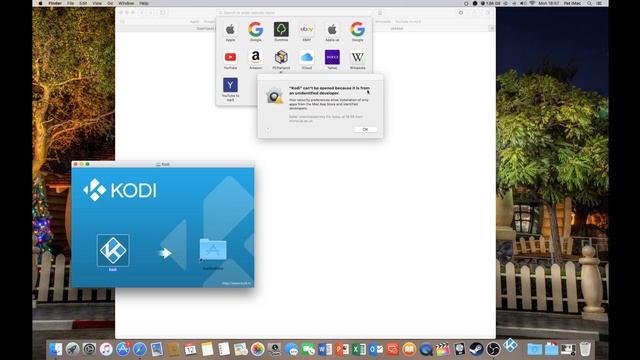Open the iCloud favorite in Safari
The width and height of the screenshot is (640, 360).
click(307, 58)
